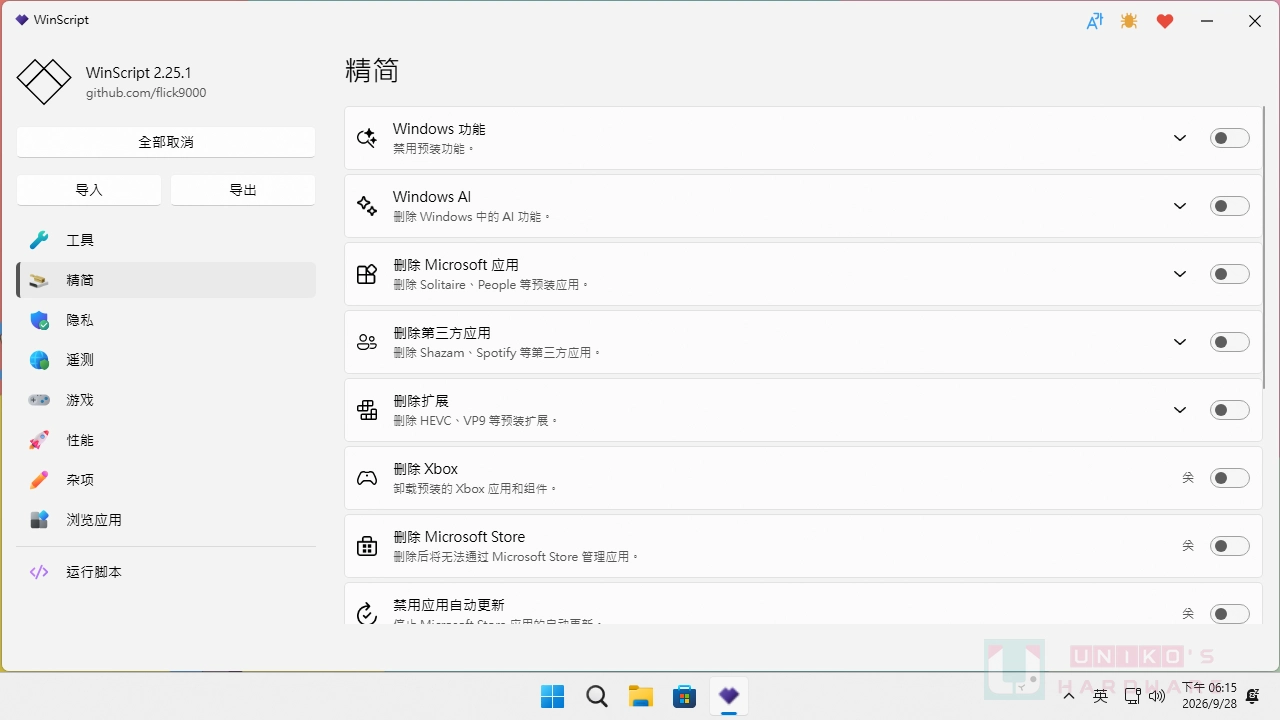
Task: Expand the Windows 功能 options chevron
Action: [1180, 138]
